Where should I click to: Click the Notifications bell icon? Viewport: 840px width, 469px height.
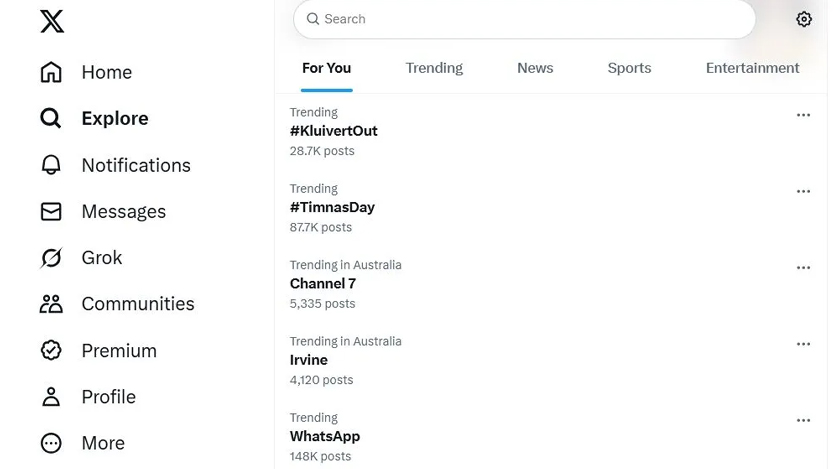[x=51, y=165]
